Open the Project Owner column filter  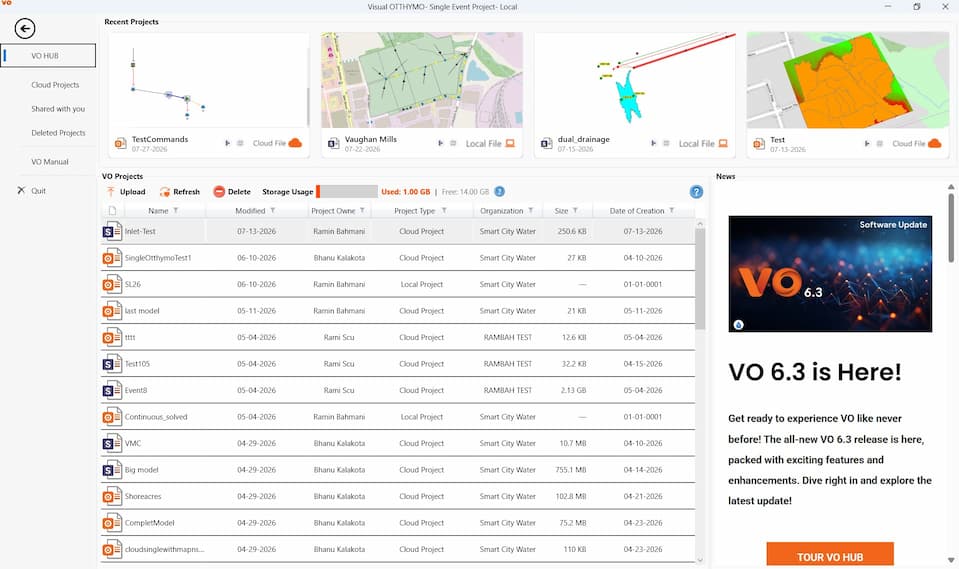[x=362, y=210]
